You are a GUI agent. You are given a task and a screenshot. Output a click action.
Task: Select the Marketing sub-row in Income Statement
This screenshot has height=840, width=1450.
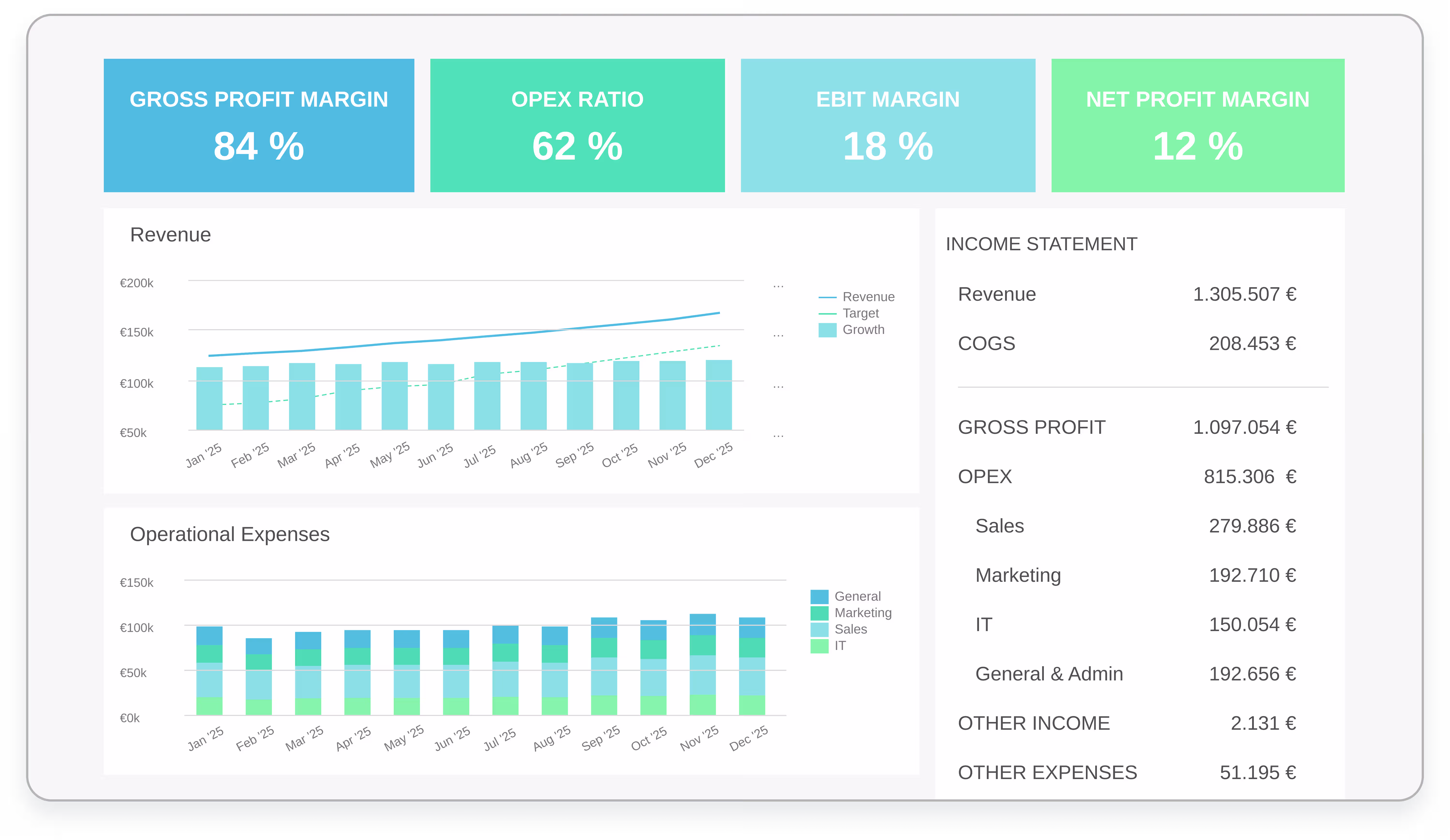coord(1135,575)
